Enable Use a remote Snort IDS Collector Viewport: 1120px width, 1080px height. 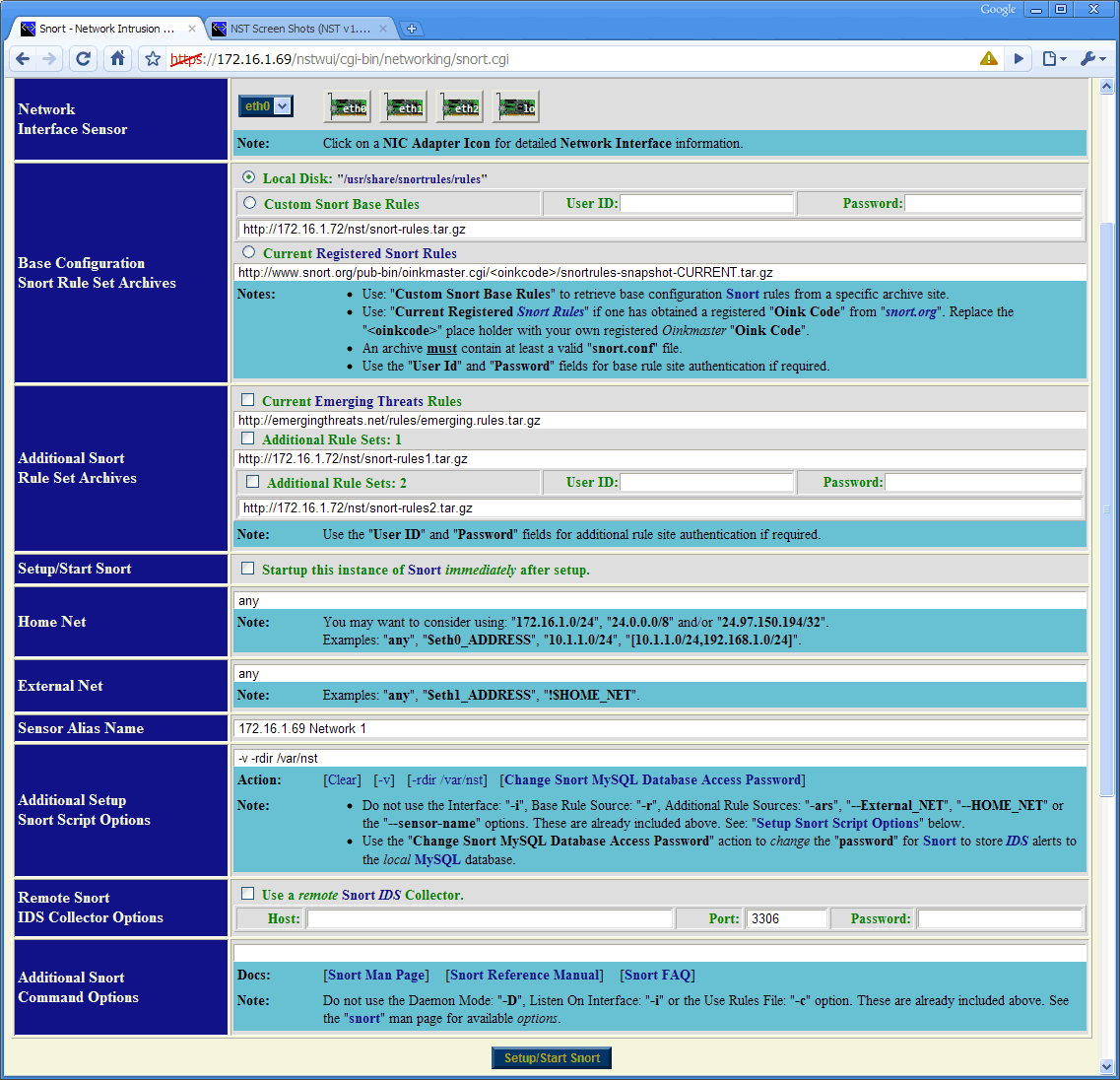248,894
